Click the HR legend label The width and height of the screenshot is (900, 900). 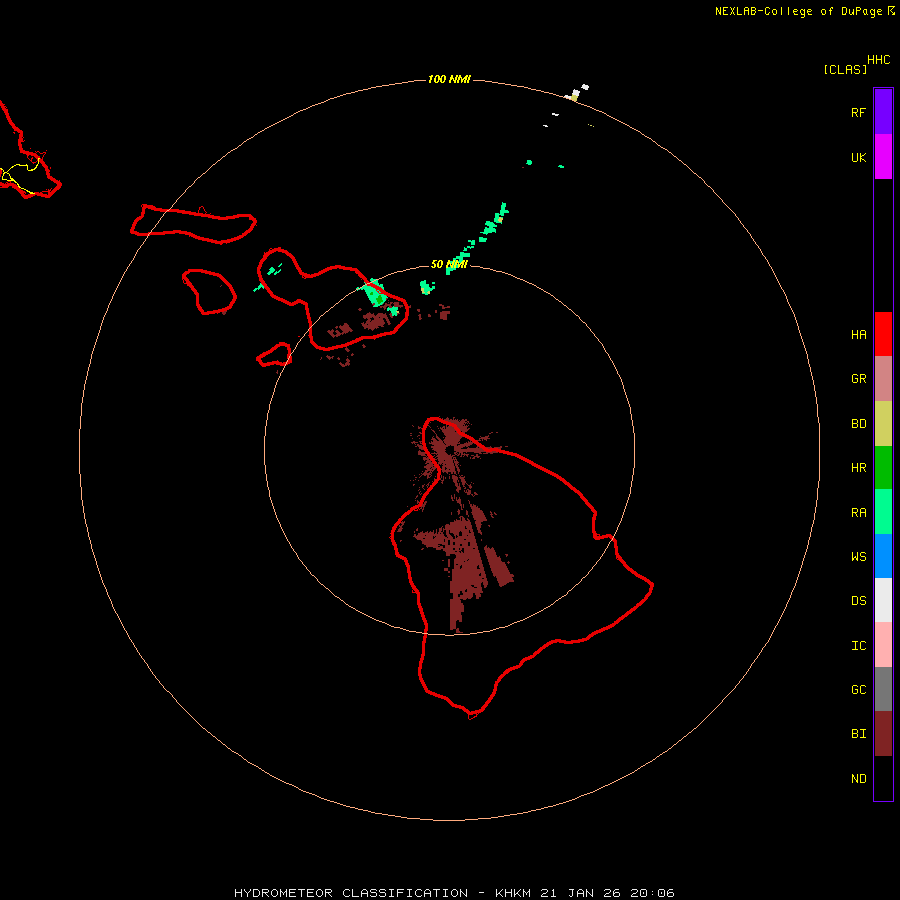point(858,468)
